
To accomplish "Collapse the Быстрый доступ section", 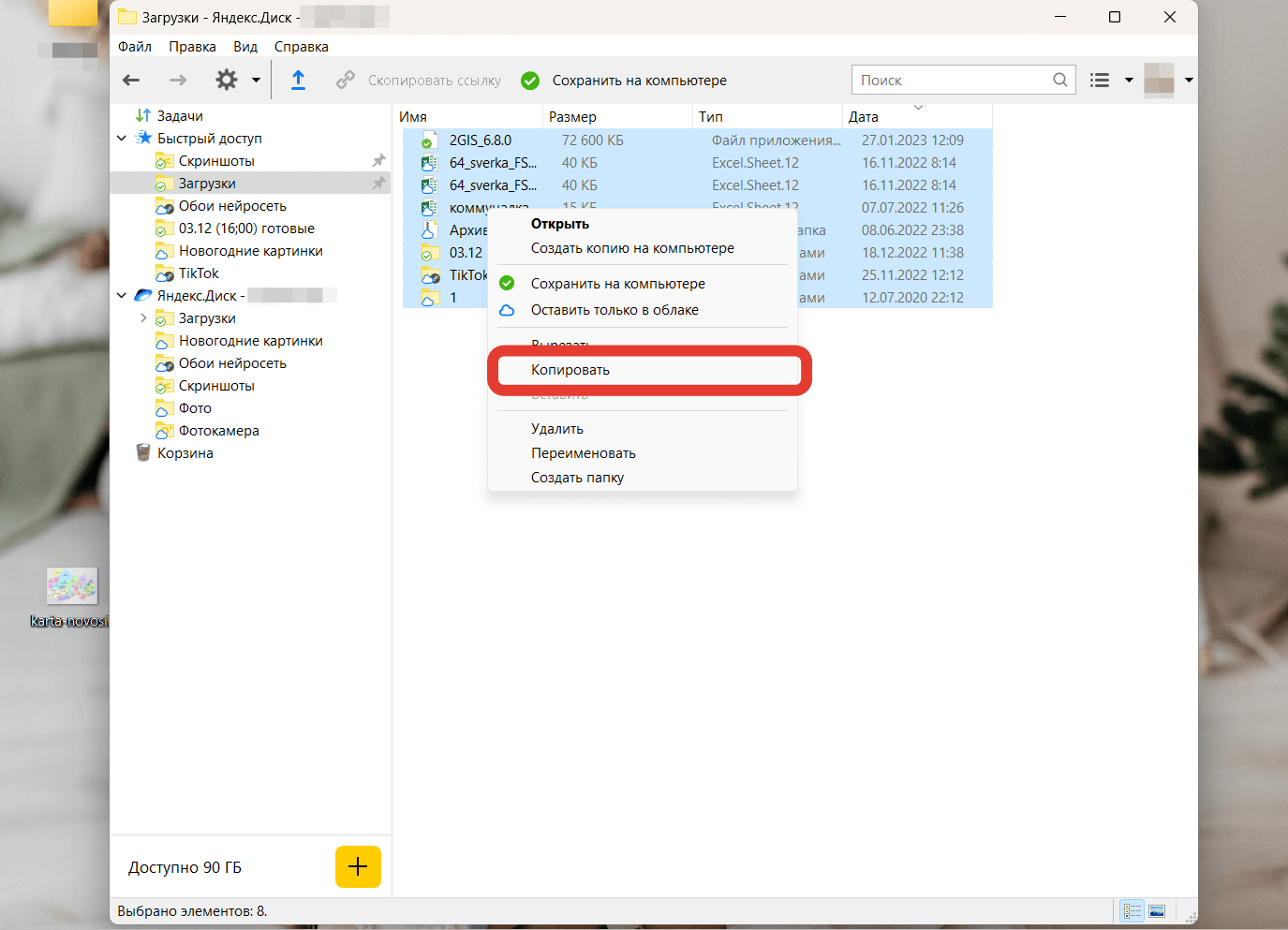I will tap(122, 139).
